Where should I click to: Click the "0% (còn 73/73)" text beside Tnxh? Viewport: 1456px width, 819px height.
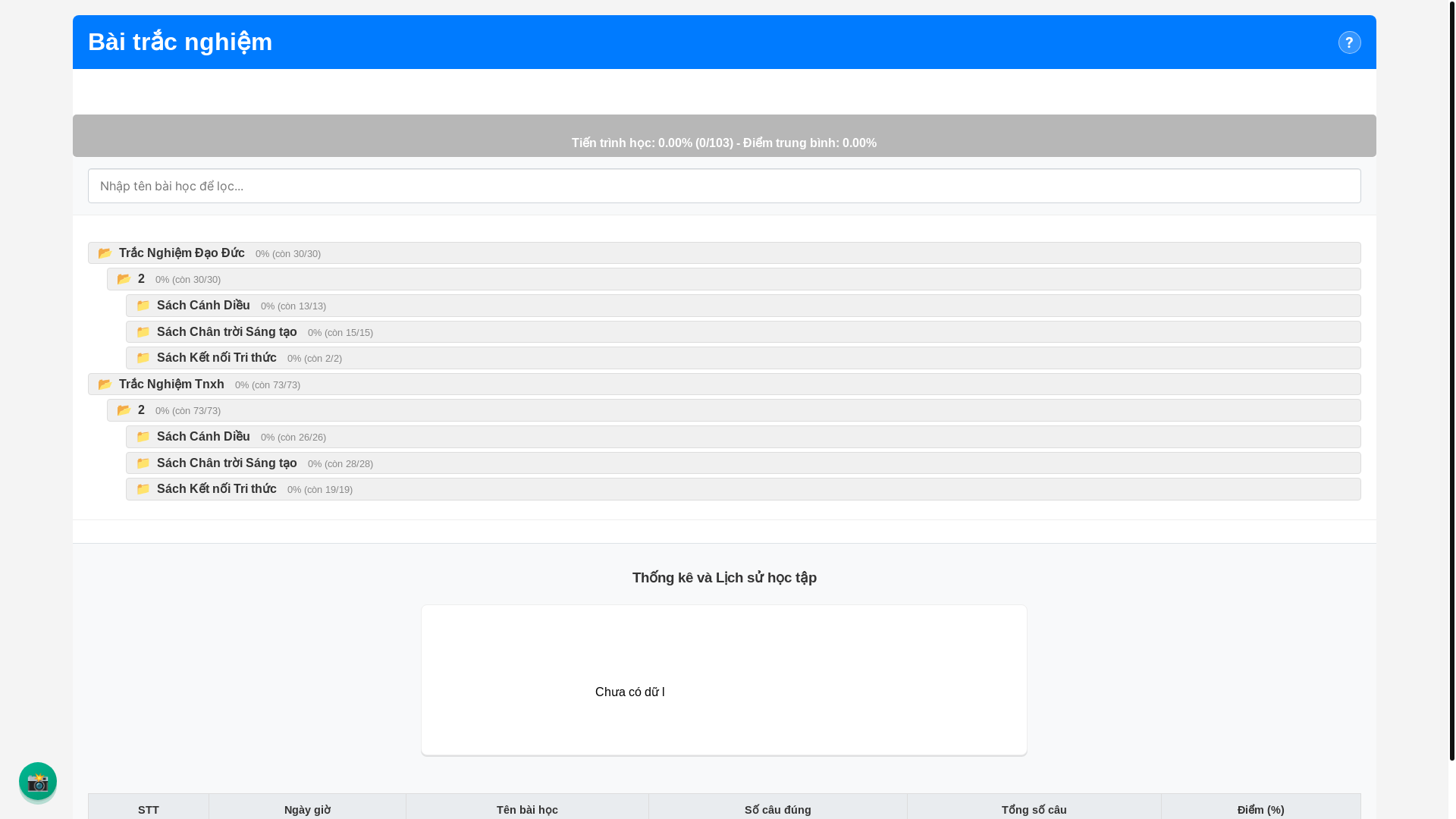pyautogui.click(x=268, y=385)
